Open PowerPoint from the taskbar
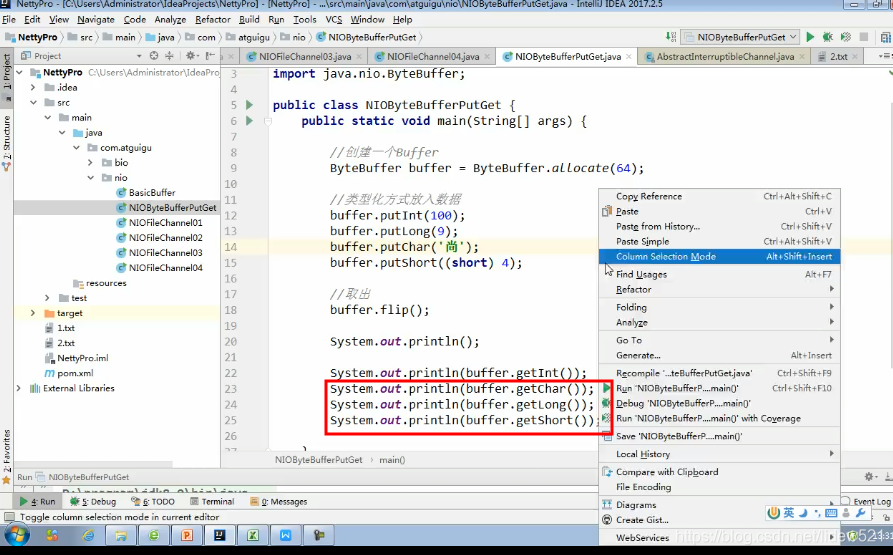893x555 pixels. point(187,535)
